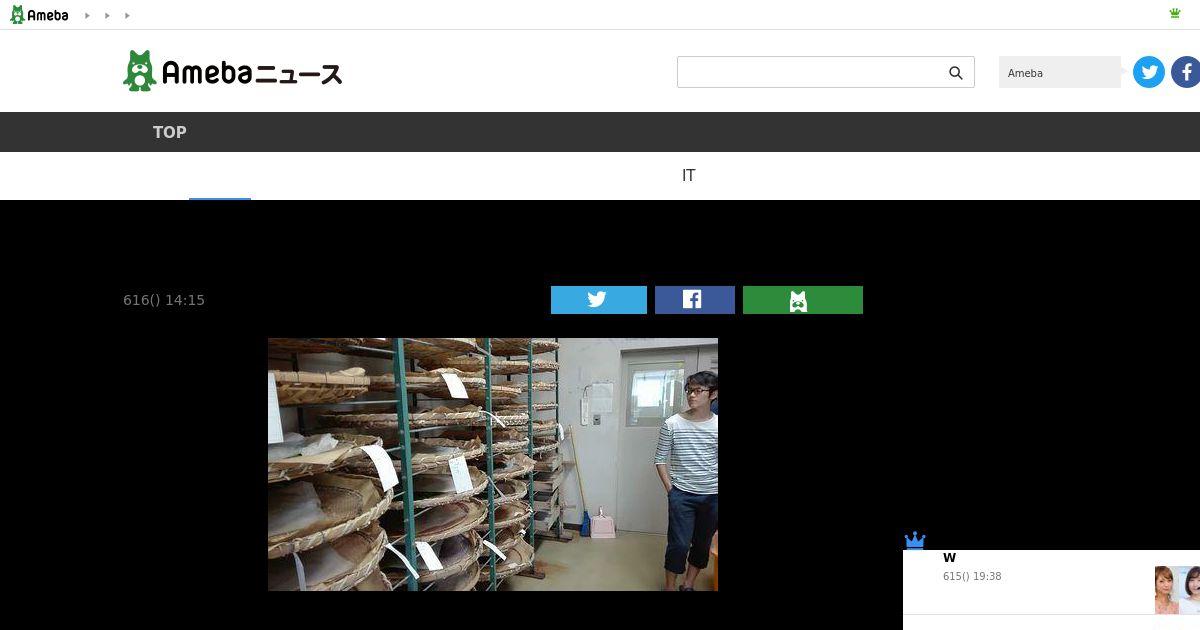Open the ranking article titled W

click(x=949, y=558)
